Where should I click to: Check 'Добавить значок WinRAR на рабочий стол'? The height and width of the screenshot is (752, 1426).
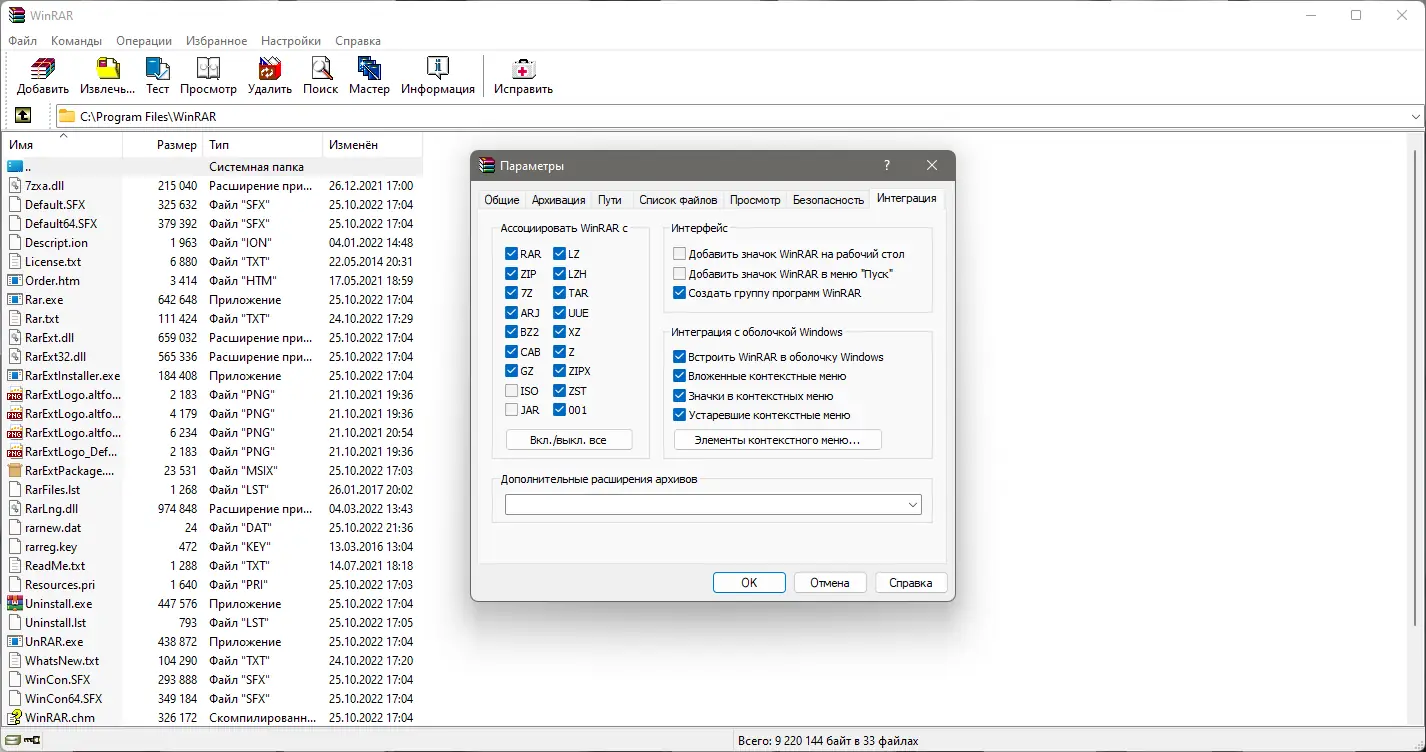coord(680,254)
